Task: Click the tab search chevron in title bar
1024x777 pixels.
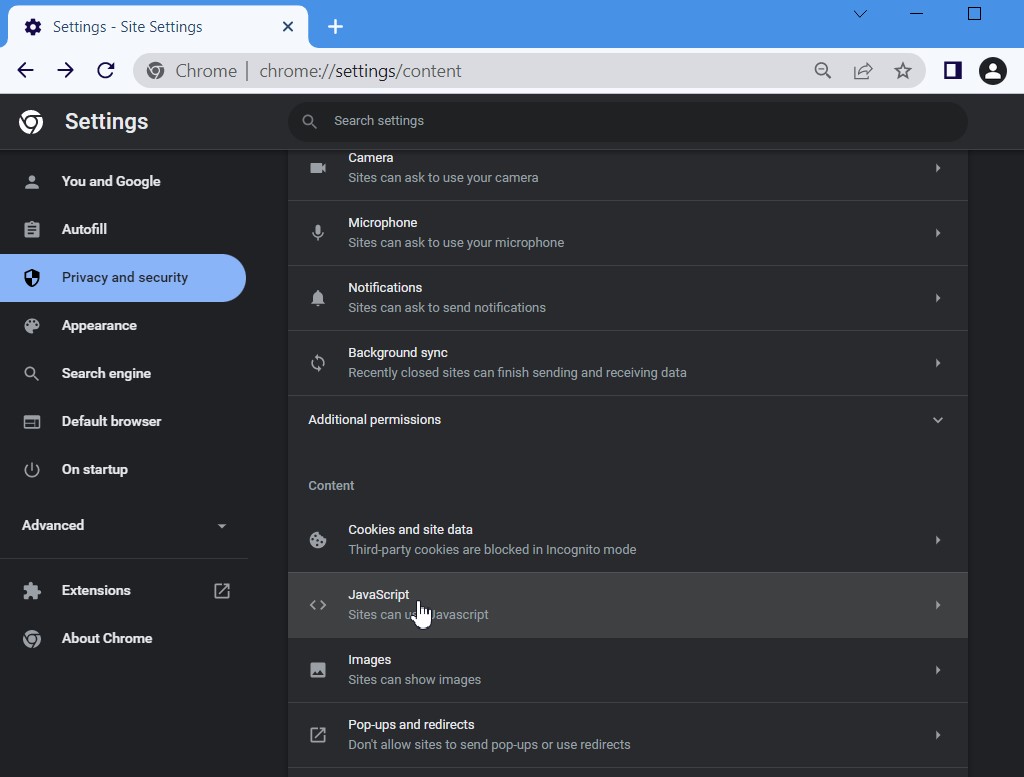Action: coord(860,14)
